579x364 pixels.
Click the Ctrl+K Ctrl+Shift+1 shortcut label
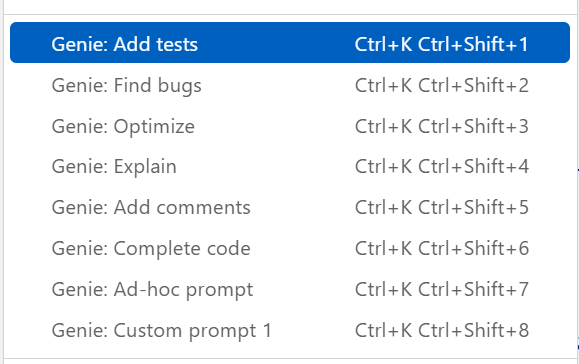point(442,44)
